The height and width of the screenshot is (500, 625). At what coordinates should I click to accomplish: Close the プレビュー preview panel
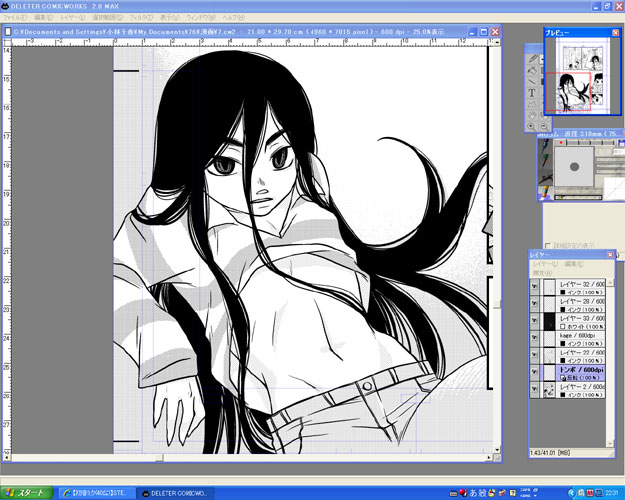coord(616,33)
